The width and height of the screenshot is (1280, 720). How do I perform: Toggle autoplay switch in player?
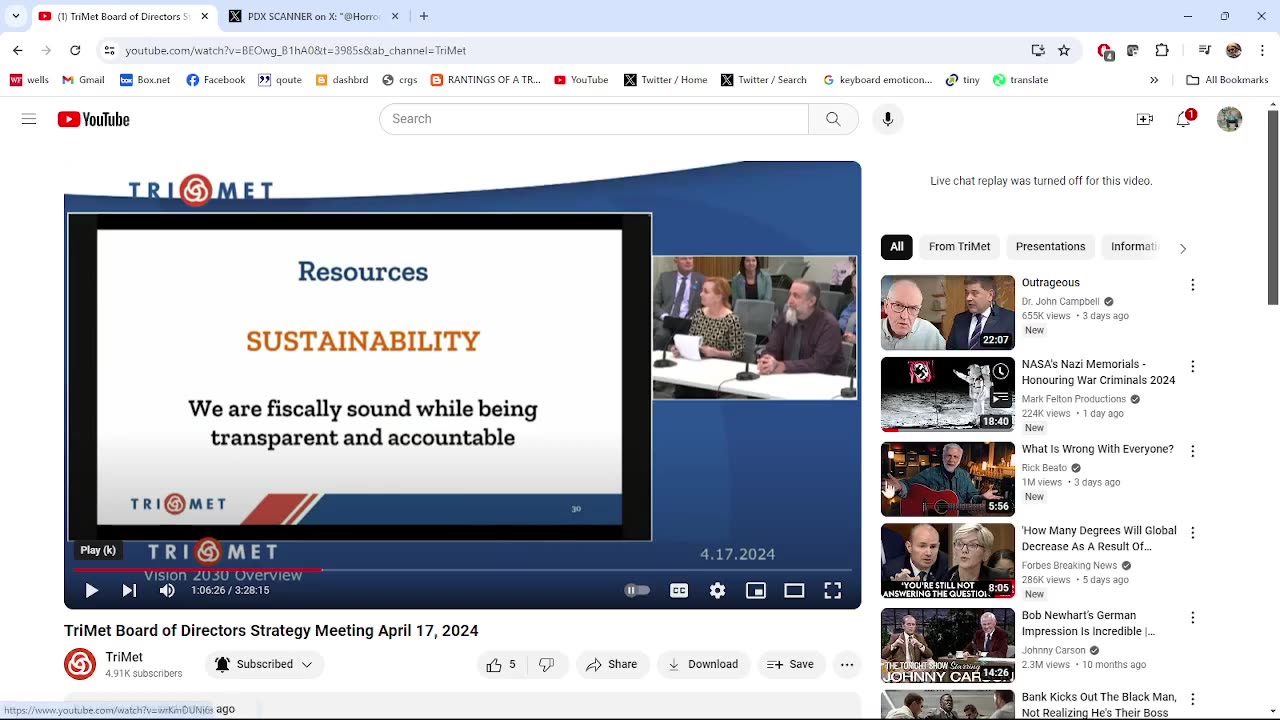pyautogui.click(x=637, y=591)
